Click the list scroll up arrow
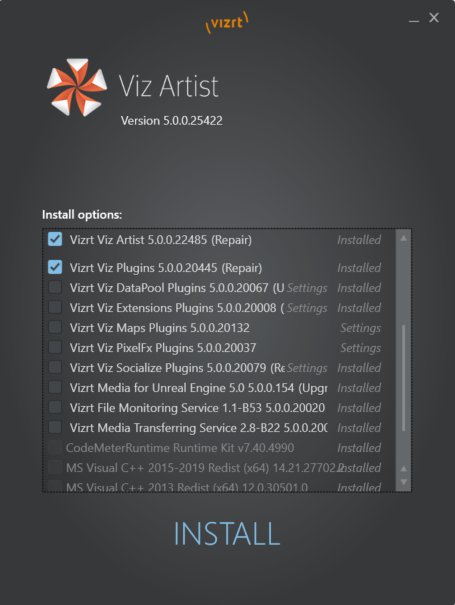Image resolution: width=455 pixels, height=605 pixels. (404, 238)
